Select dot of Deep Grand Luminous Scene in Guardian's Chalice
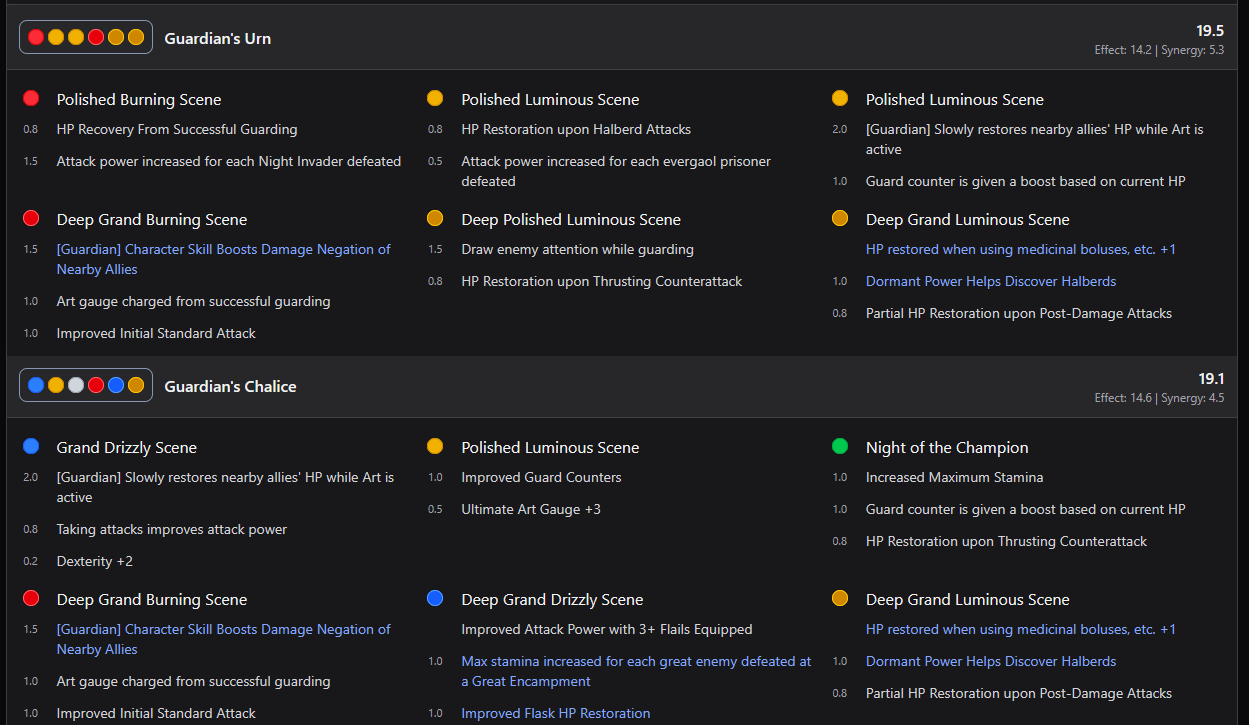The height and width of the screenshot is (725, 1249). point(840,598)
